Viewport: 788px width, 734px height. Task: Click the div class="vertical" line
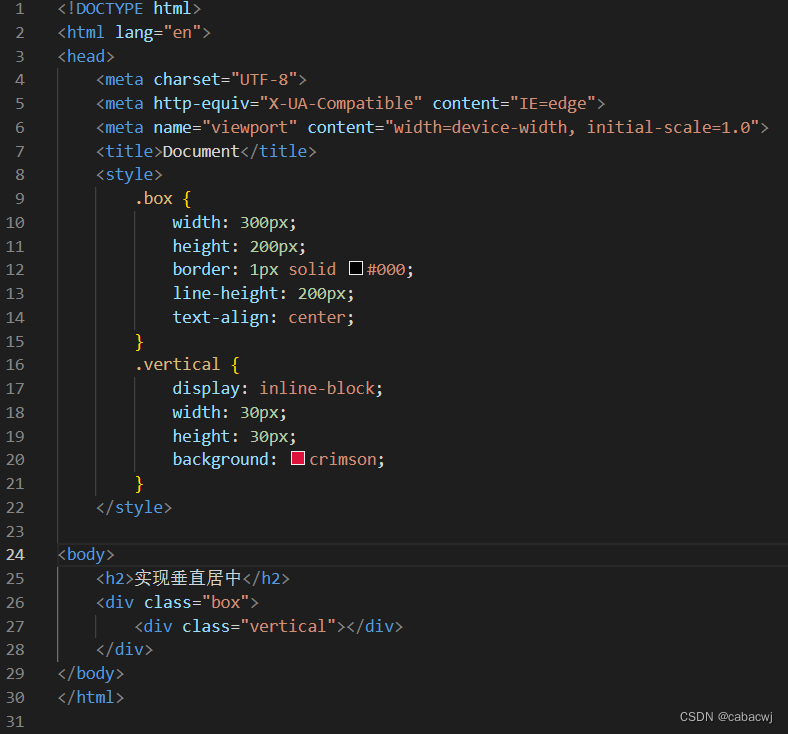[269, 626]
